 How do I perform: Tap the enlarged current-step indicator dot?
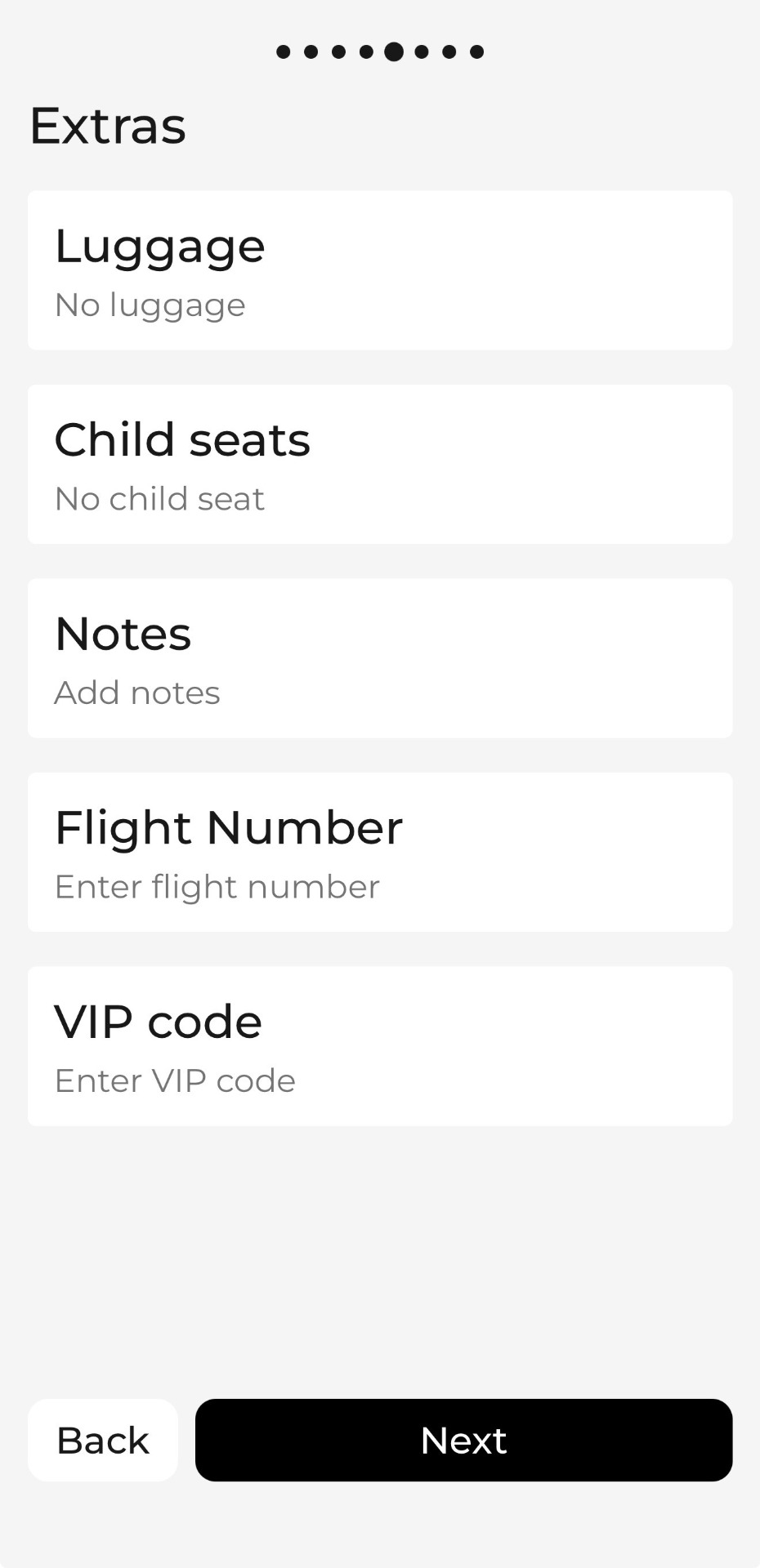pos(394,52)
